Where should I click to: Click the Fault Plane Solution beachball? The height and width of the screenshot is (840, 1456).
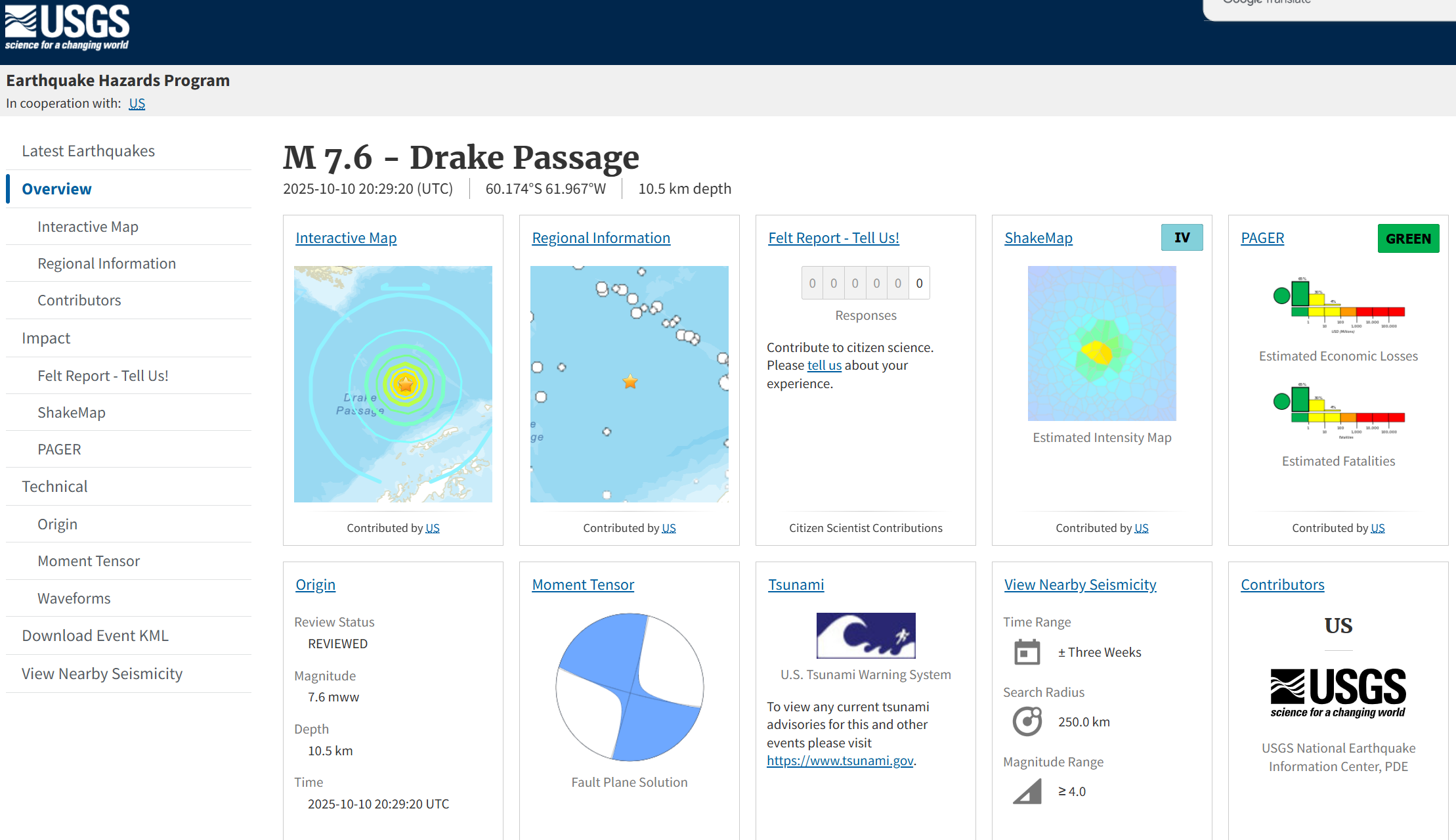click(630, 687)
